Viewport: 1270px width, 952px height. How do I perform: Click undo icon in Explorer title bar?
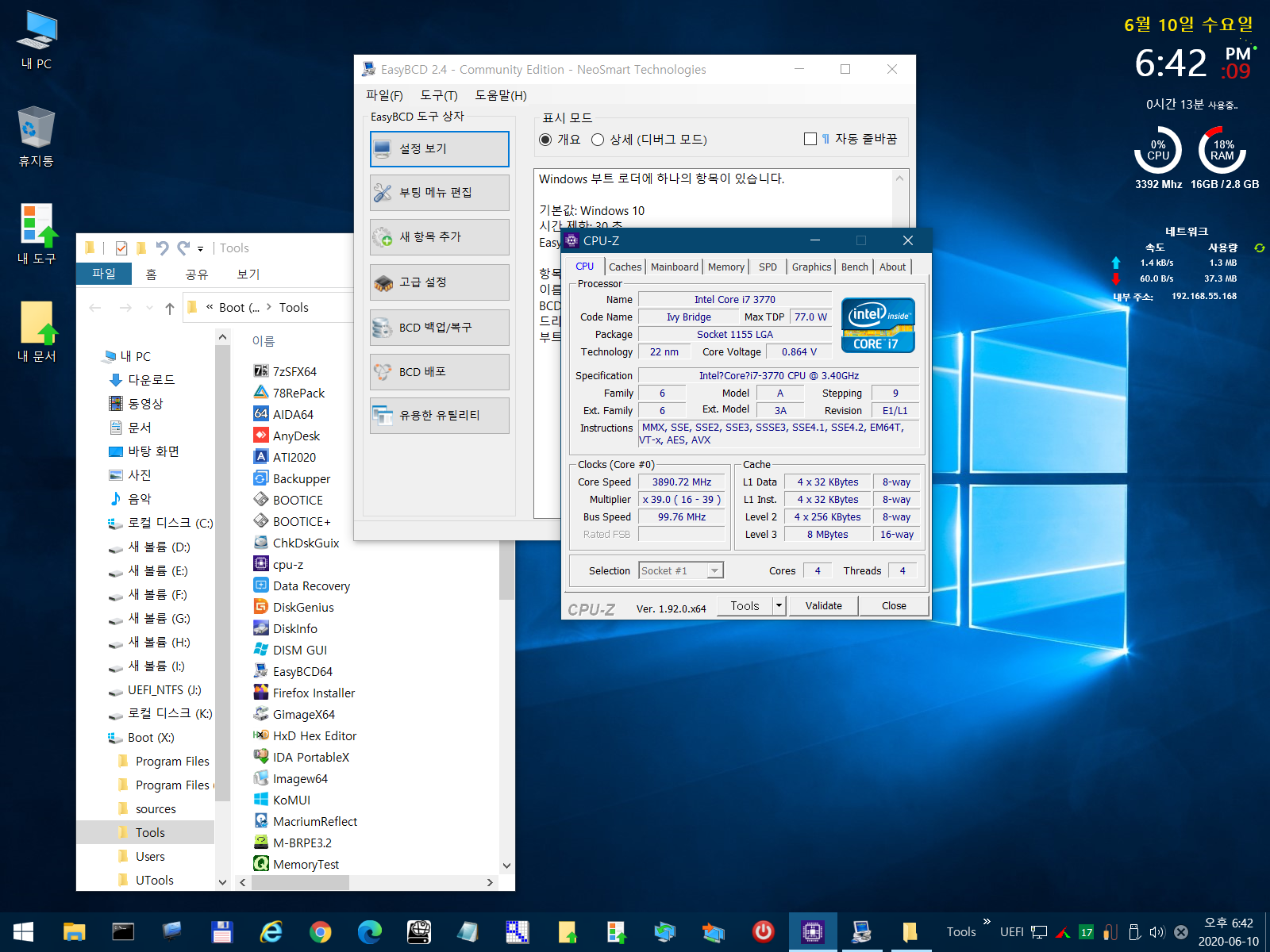click(163, 248)
